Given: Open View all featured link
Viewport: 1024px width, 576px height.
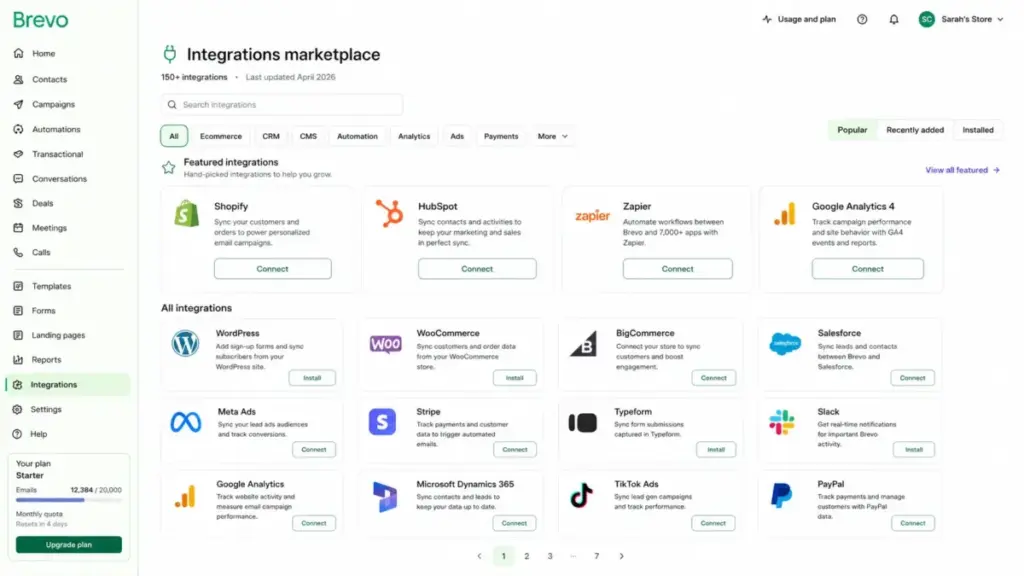Looking at the screenshot, I should click(x=962, y=170).
